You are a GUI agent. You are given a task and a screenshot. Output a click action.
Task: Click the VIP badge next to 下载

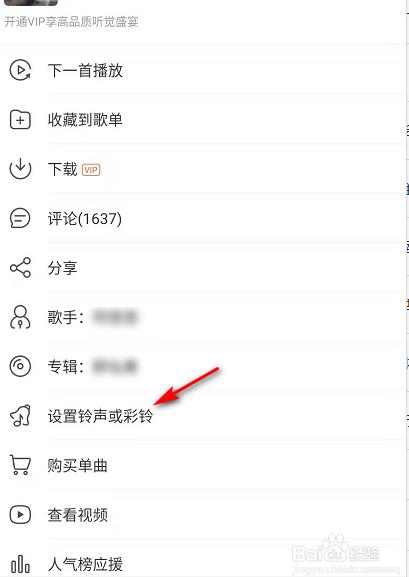91,170
